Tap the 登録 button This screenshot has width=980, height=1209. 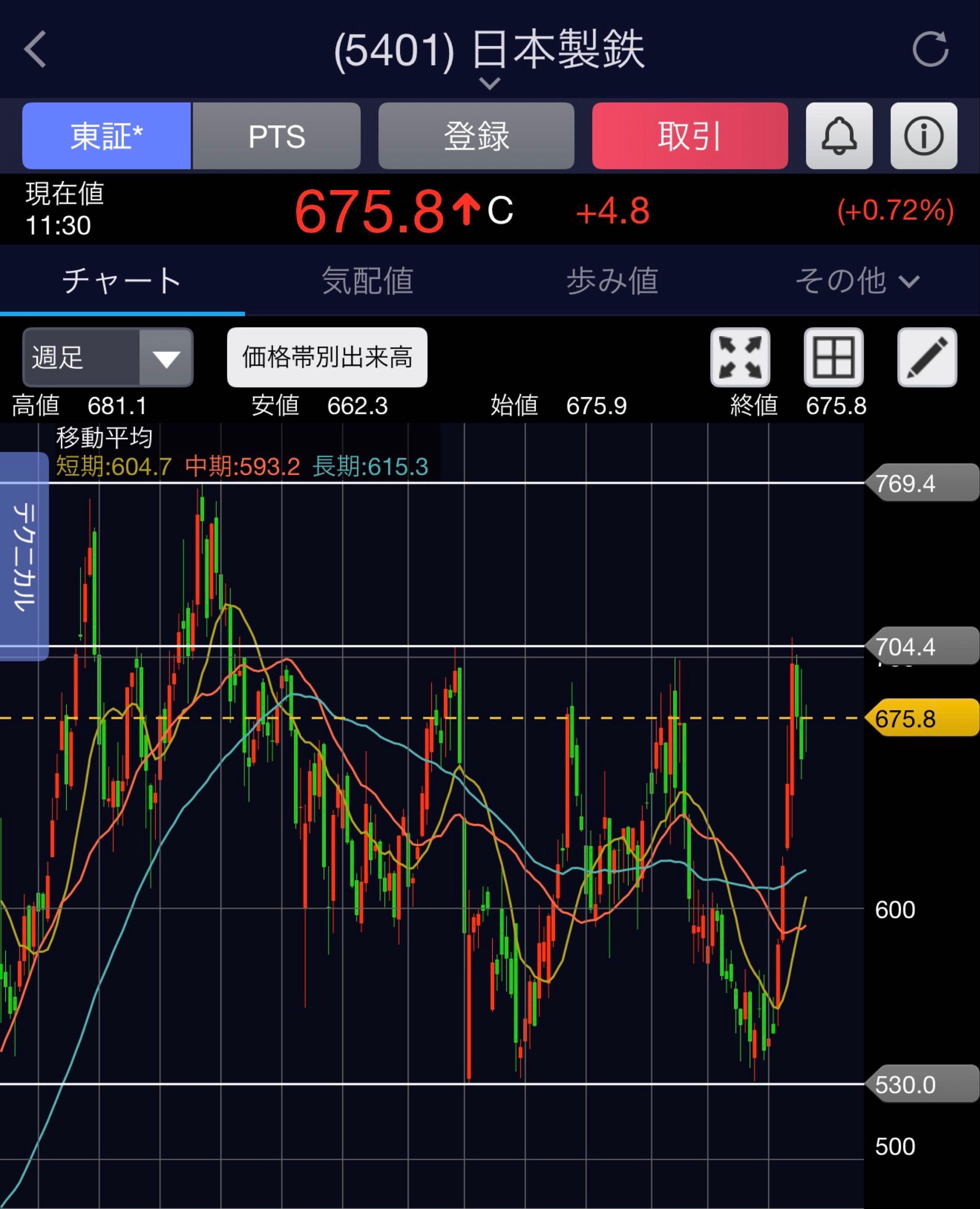coord(477,136)
